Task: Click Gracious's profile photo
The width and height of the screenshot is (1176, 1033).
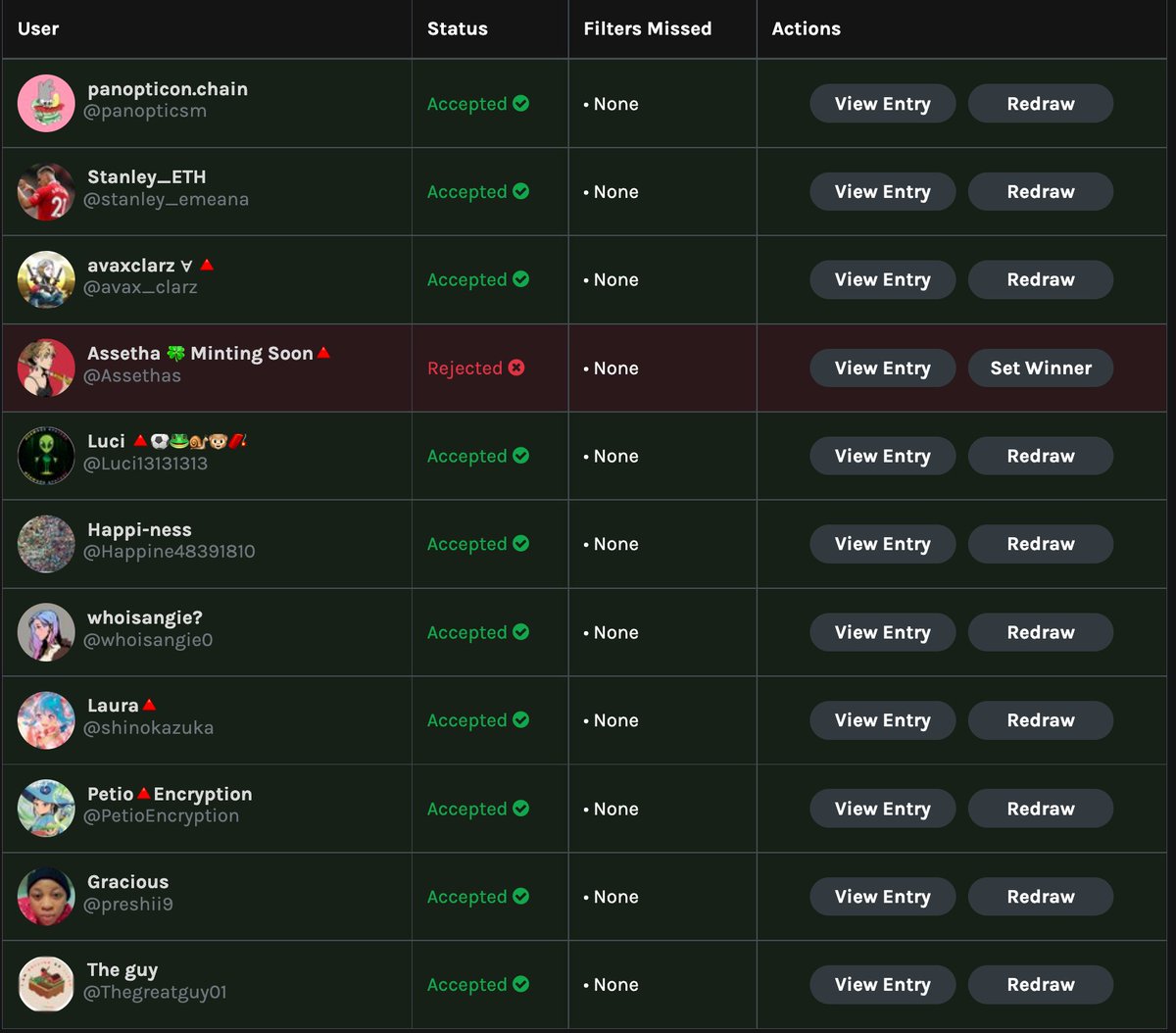Action: pyautogui.click(x=46, y=897)
